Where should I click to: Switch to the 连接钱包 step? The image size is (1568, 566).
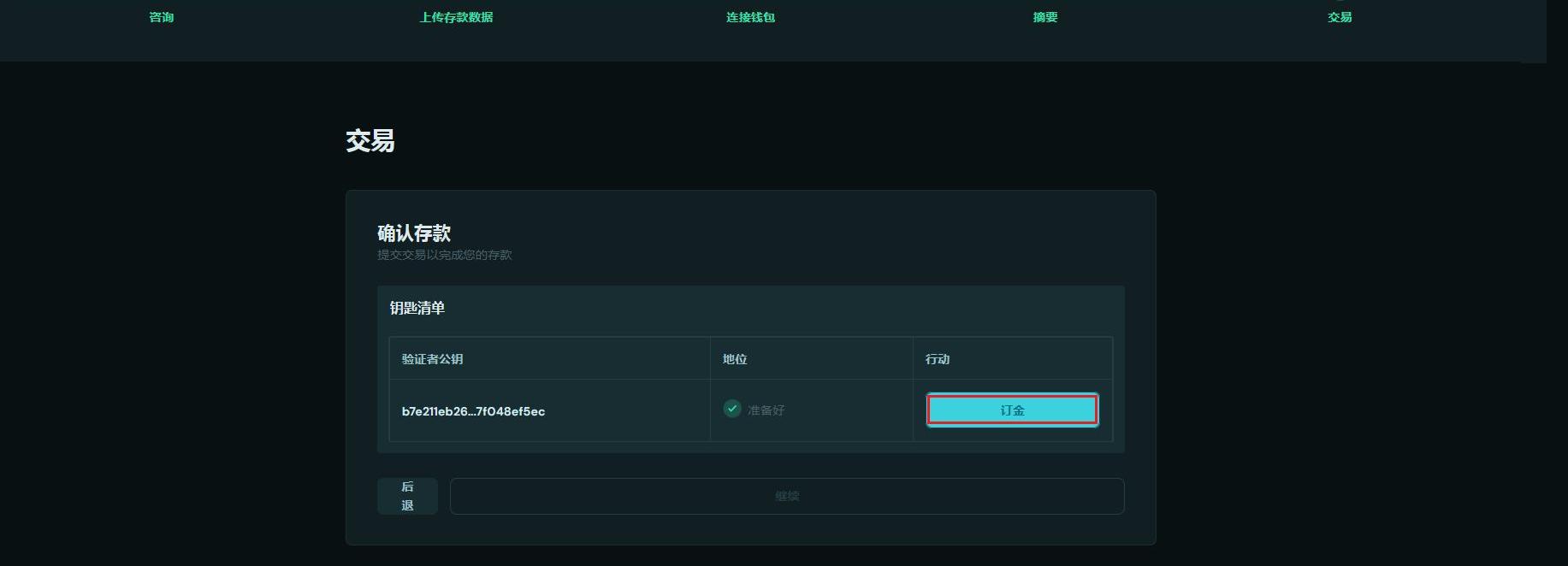(750, 17)
